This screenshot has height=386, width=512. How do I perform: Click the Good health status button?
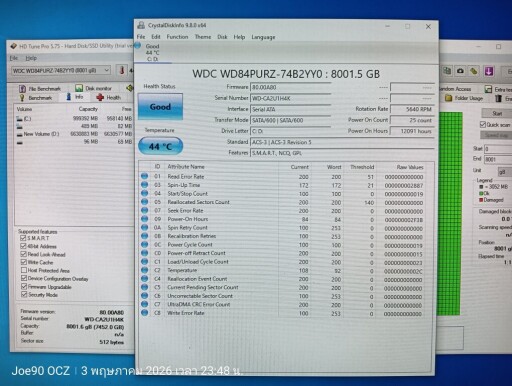160,107
